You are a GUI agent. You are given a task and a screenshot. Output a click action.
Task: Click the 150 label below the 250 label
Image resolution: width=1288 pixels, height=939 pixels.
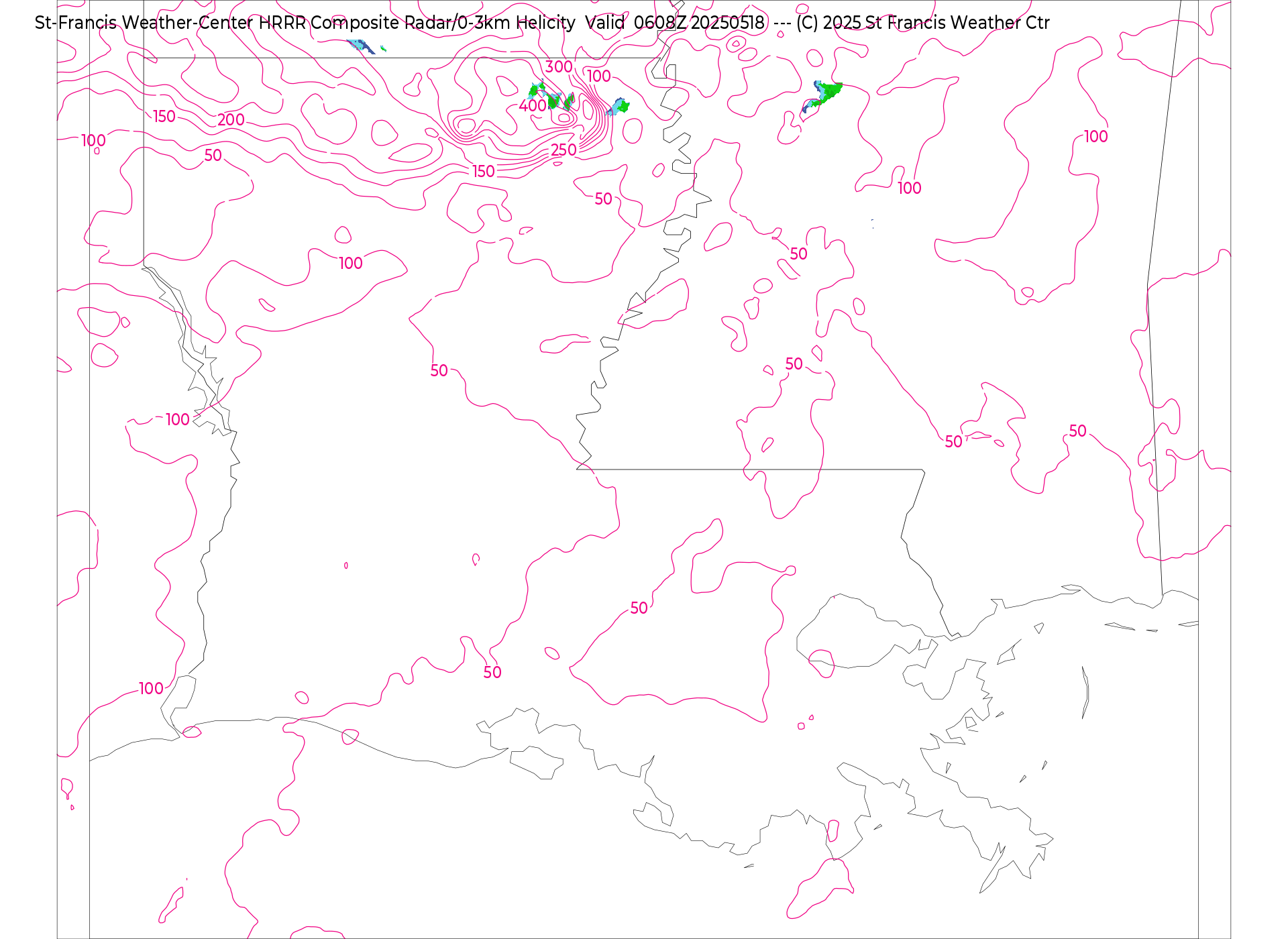click(484, 172)
